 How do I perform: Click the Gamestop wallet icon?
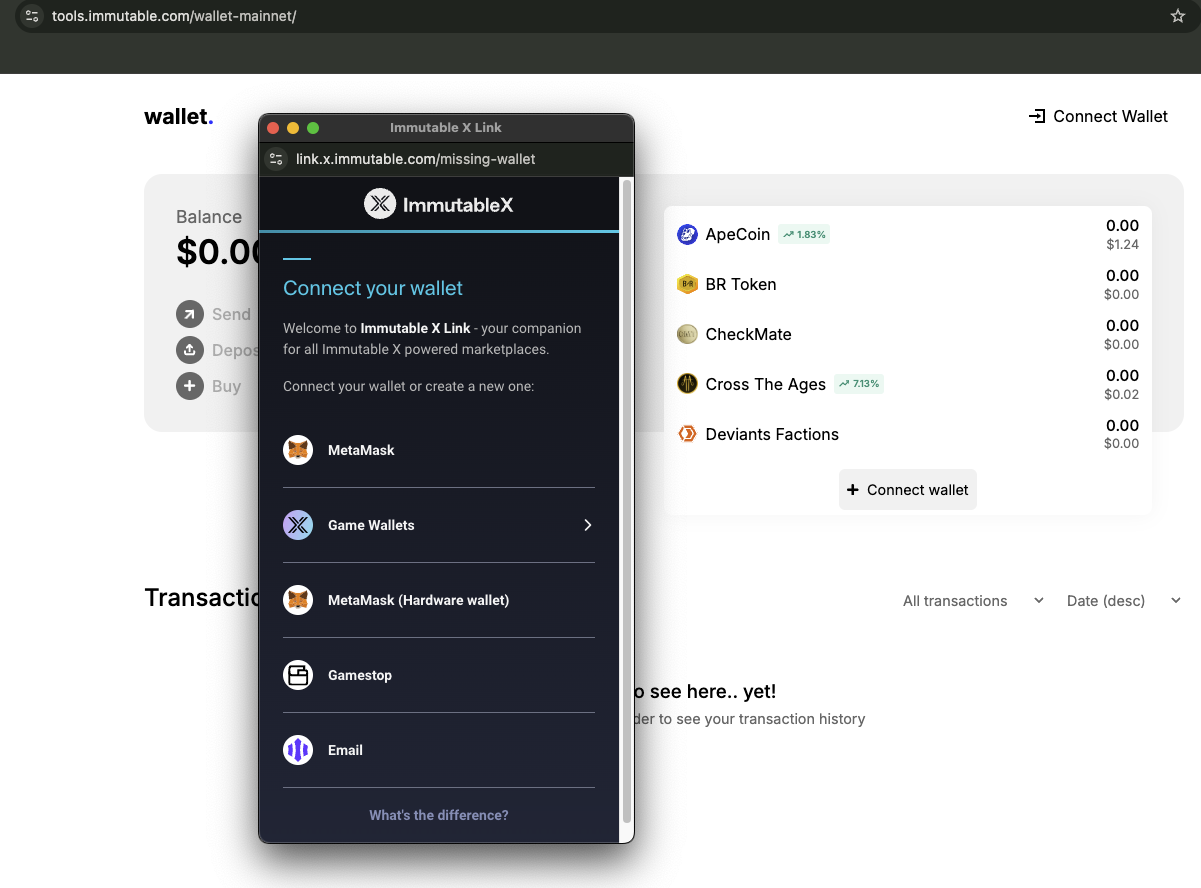click(x=298, y=675)
